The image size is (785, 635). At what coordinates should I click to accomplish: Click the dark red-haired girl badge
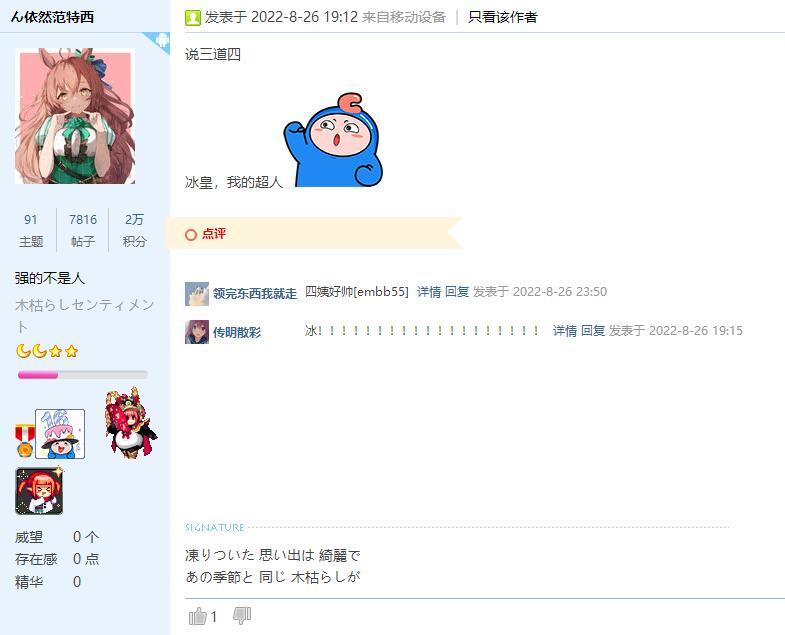pos(39,491)
